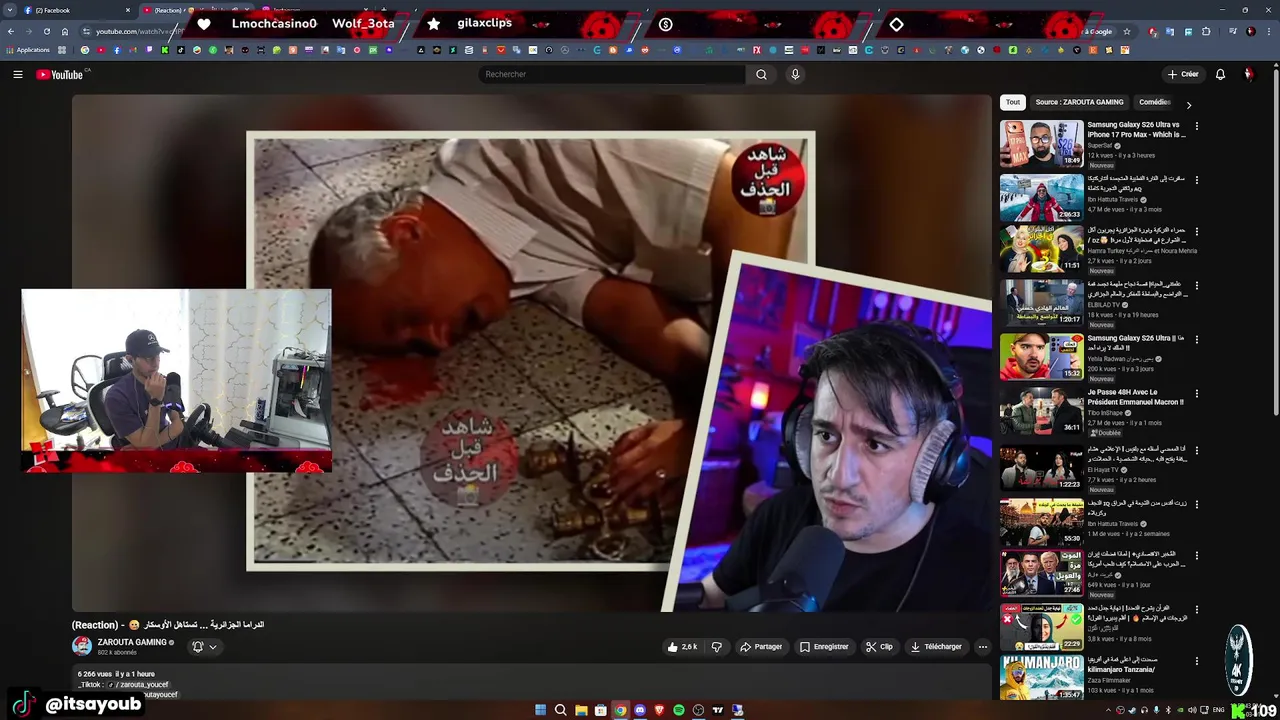This screenshot has width=1280, height=720.
Task: Open Windows taskbar search
Action: coord(560,710)
